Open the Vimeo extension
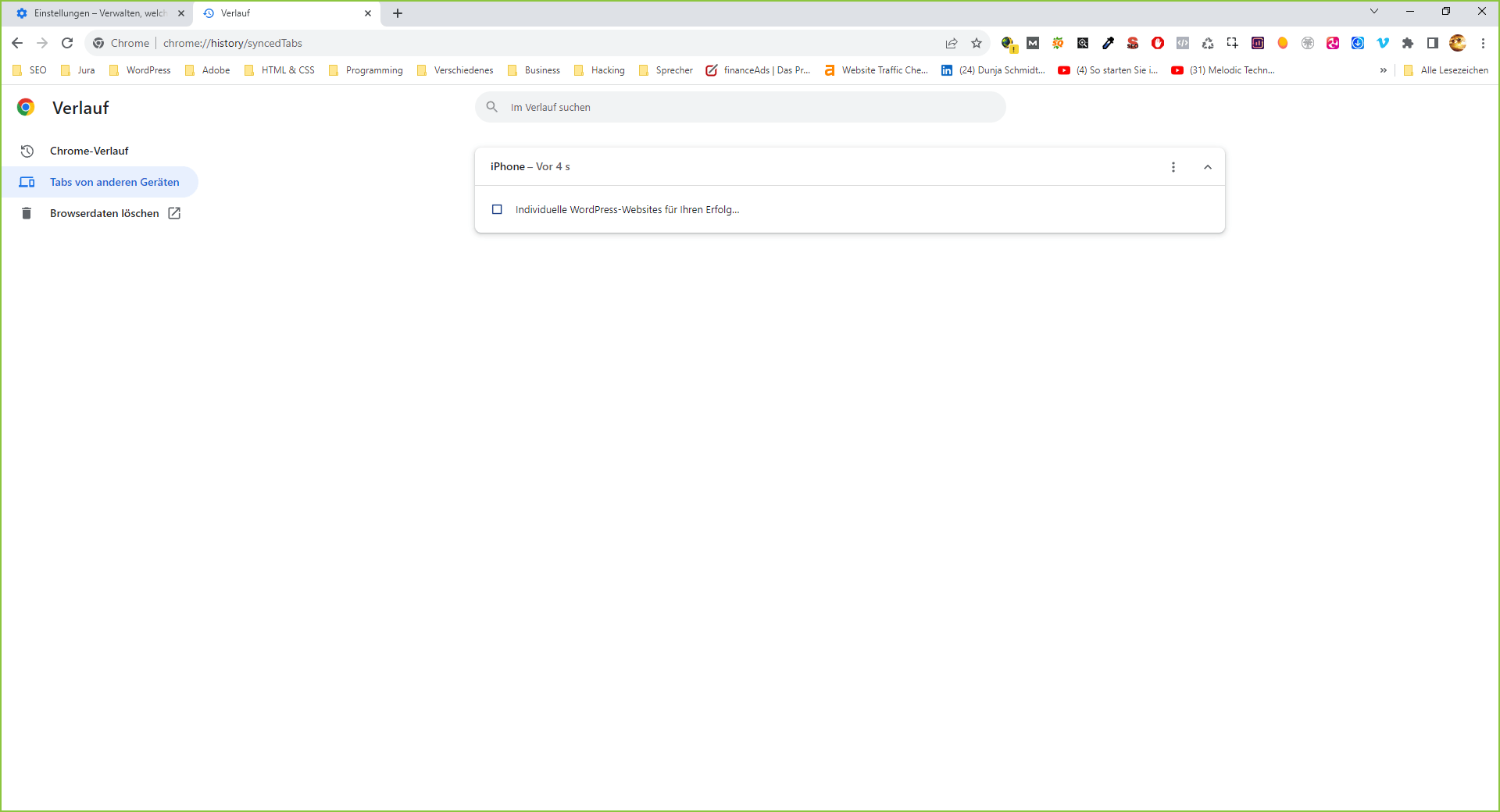 tap(1383, 43)
